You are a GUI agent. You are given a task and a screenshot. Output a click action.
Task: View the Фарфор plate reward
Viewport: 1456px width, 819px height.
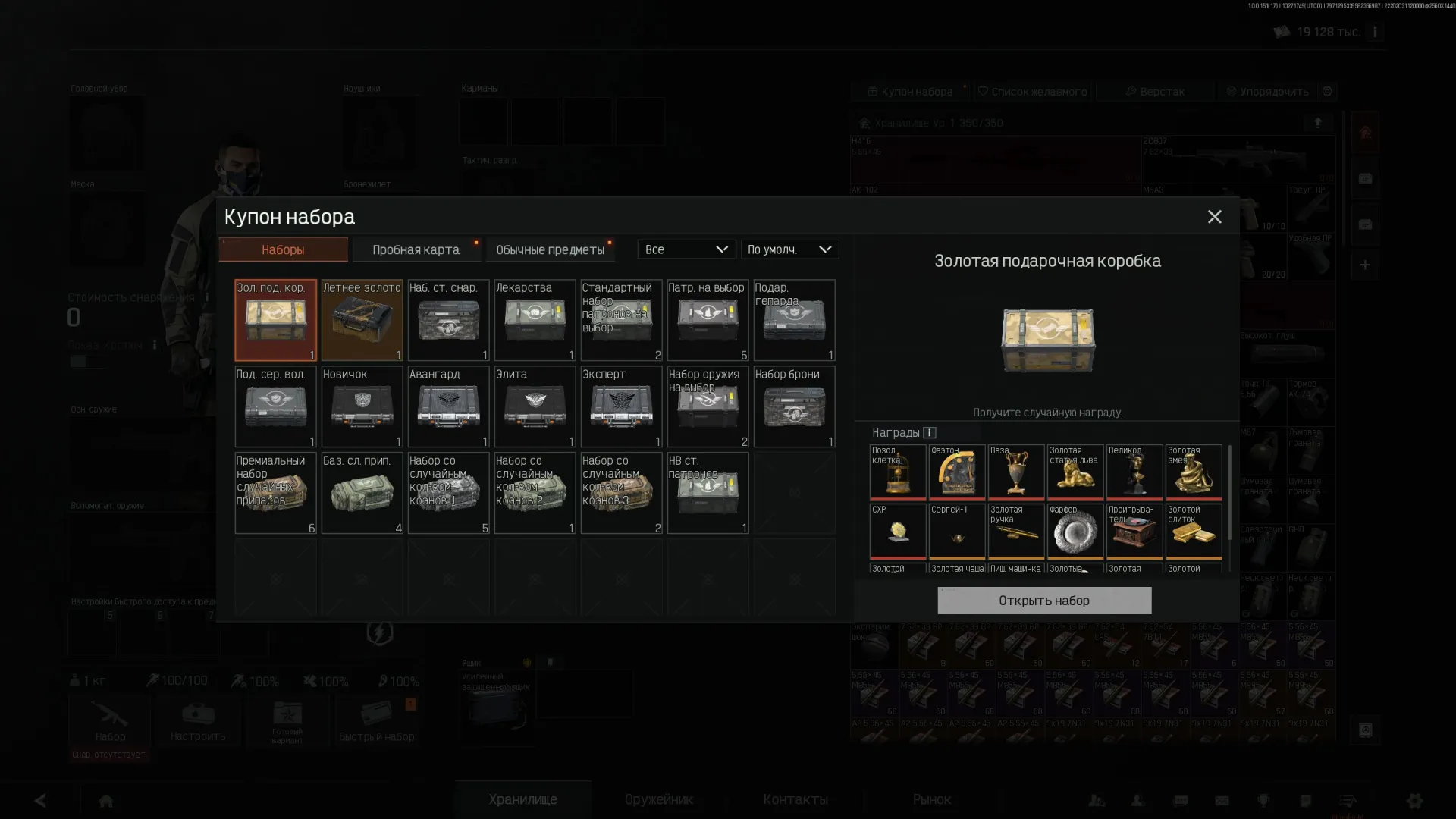click(x=1075, y=532)
